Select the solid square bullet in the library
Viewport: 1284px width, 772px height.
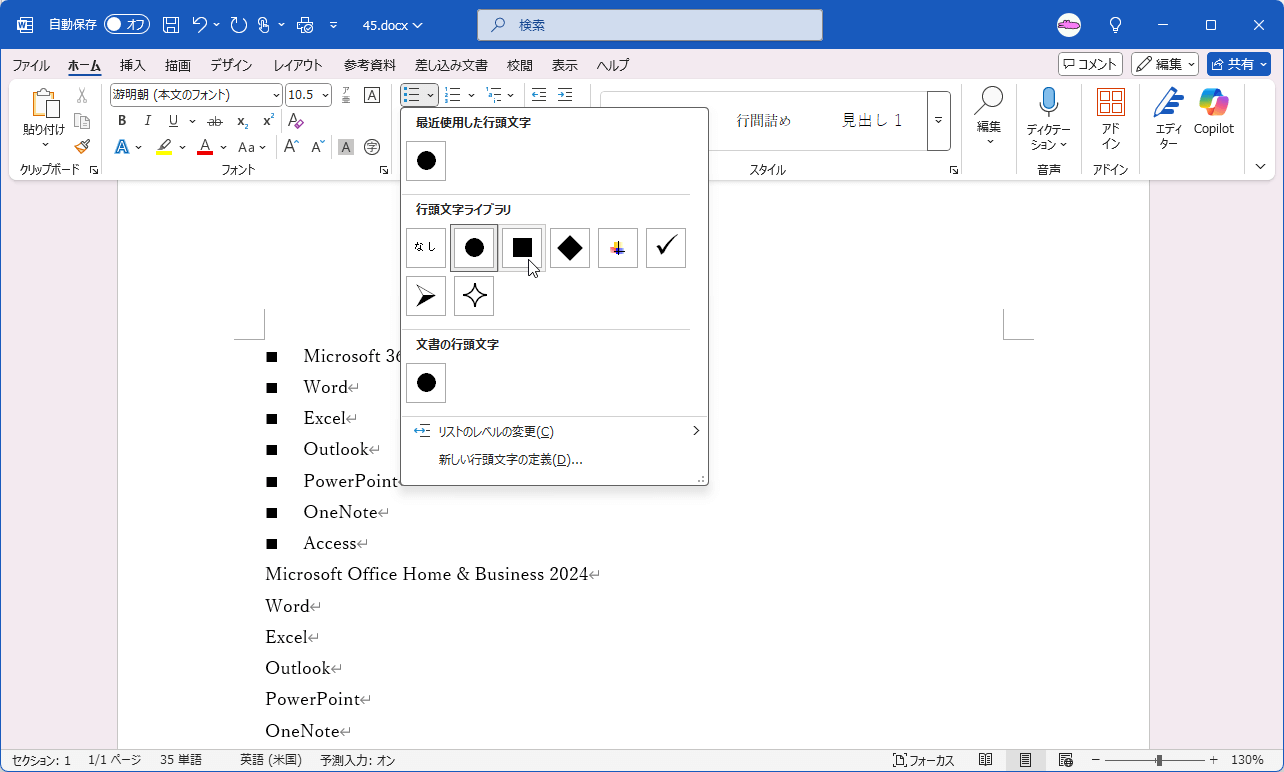coord(522,248)
